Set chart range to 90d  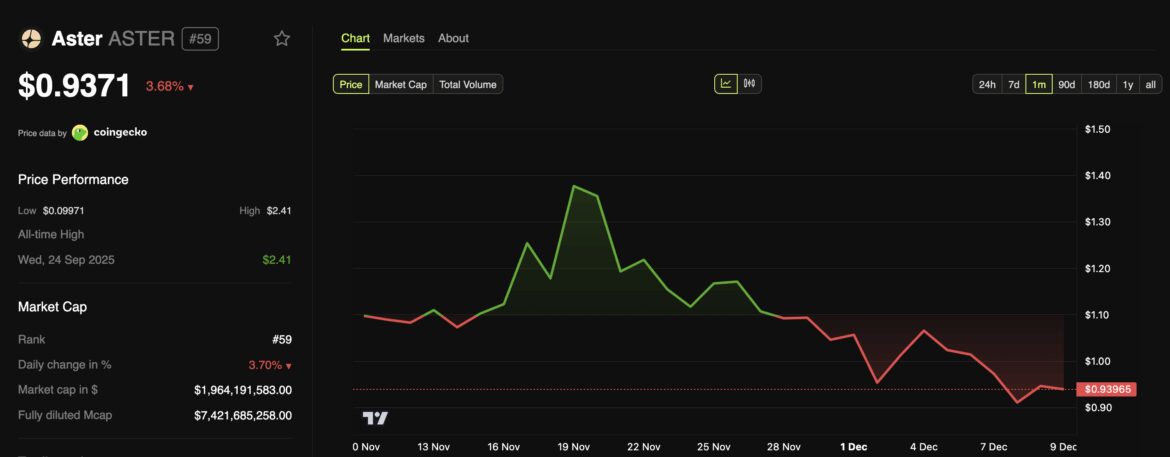[x=1066, y=84]
